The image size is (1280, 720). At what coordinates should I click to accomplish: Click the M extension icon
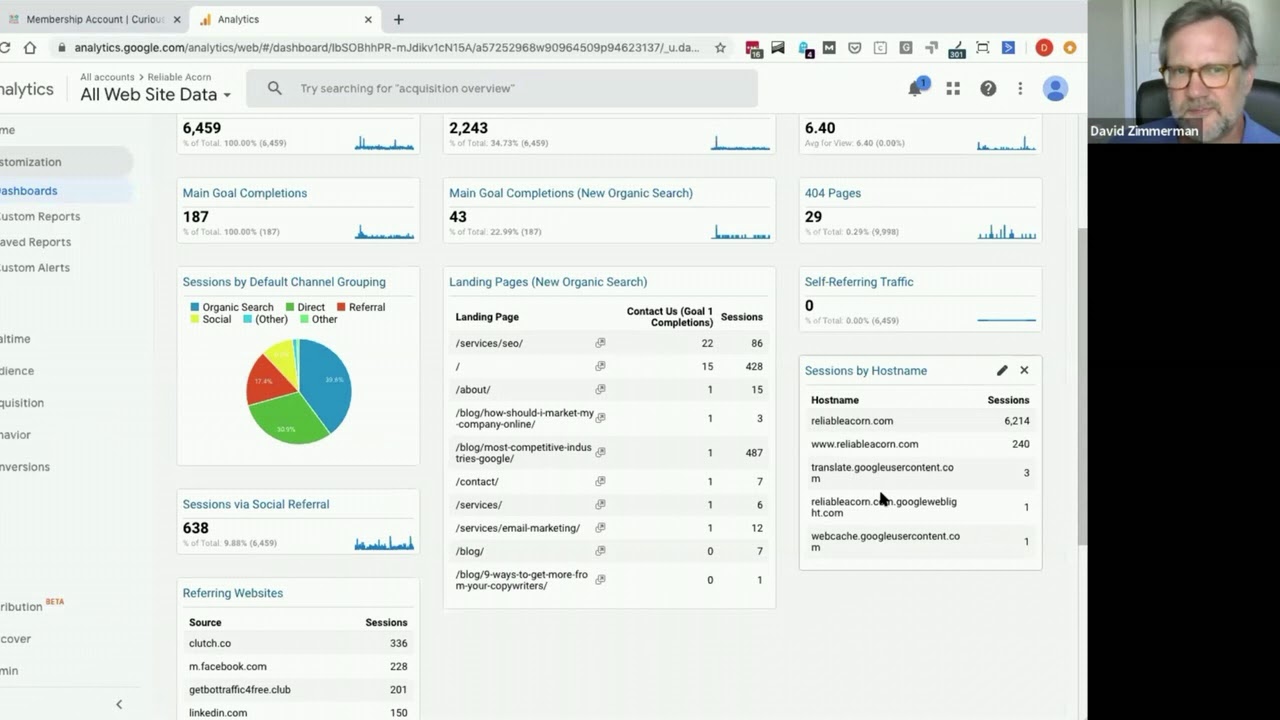click(829, 47)
